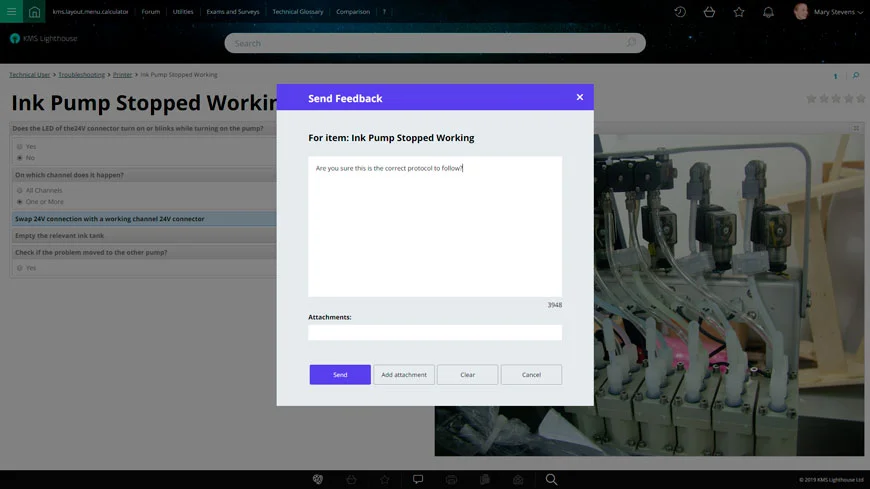This screenshot has height=489, width=870.
Task: Click 'Check if the problem moved' question
Action: click(144, 252)
